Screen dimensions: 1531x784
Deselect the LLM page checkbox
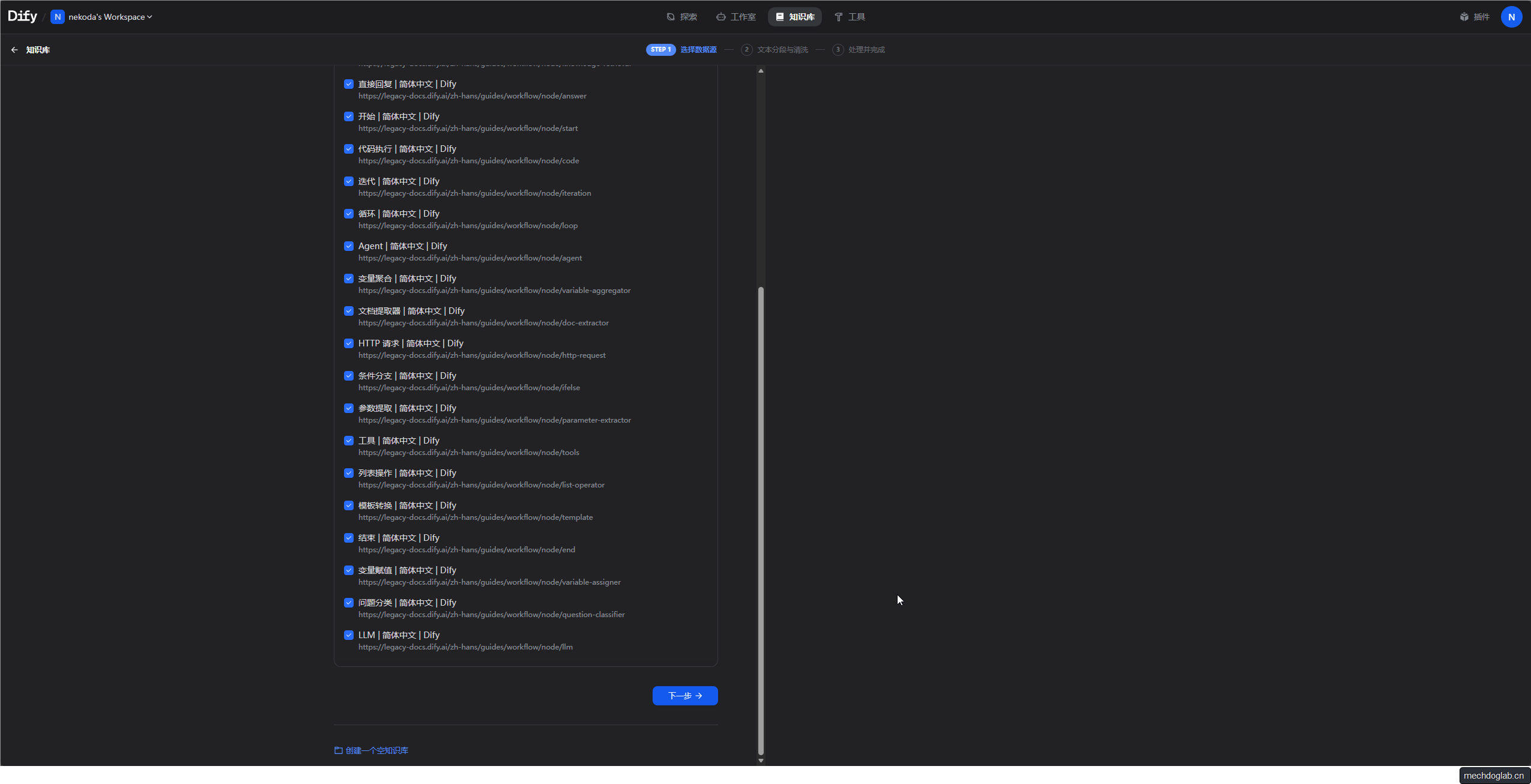(x=349, y=635)
